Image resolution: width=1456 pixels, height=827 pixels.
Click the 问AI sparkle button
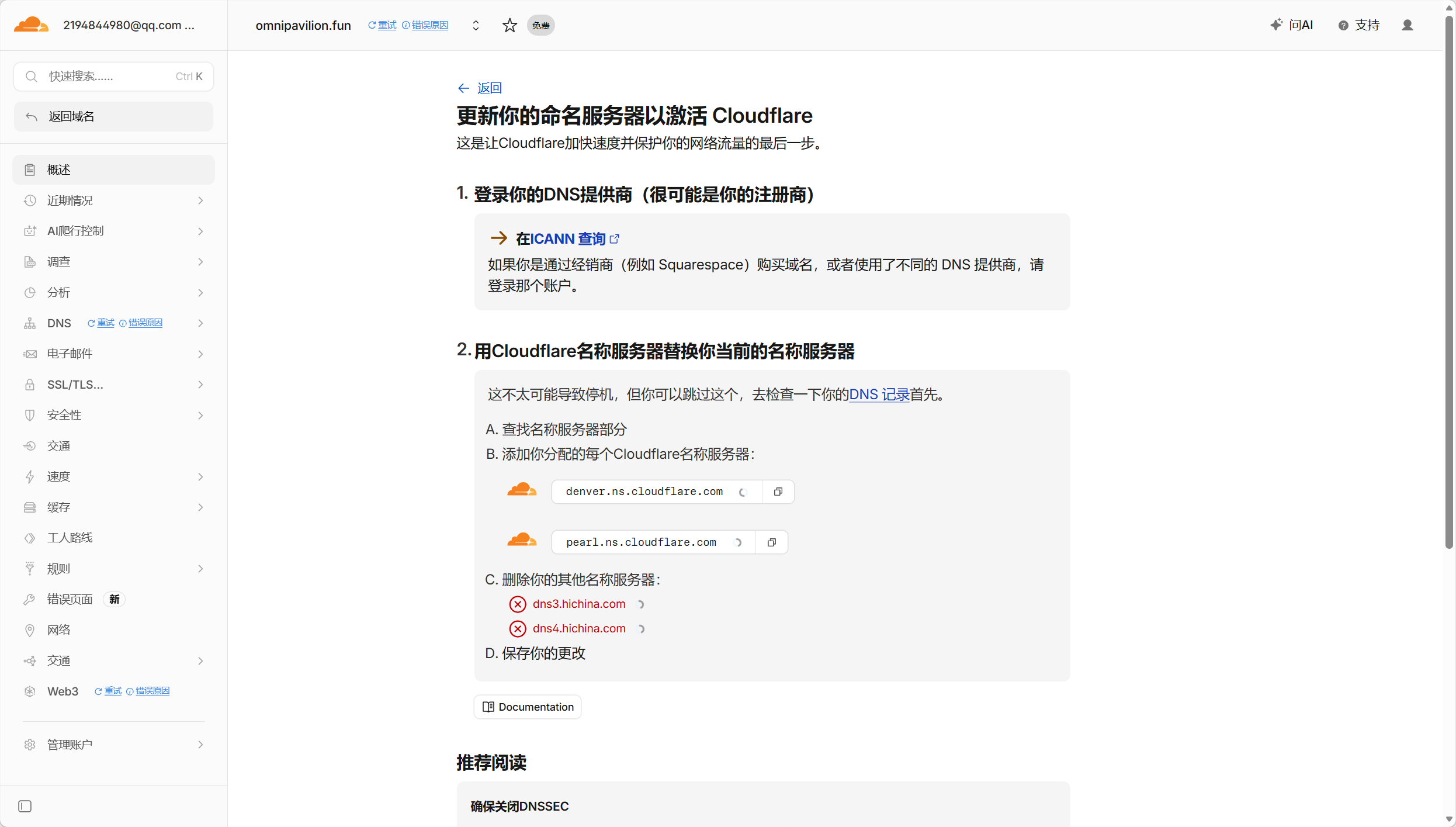click(x=1291, y=25)
